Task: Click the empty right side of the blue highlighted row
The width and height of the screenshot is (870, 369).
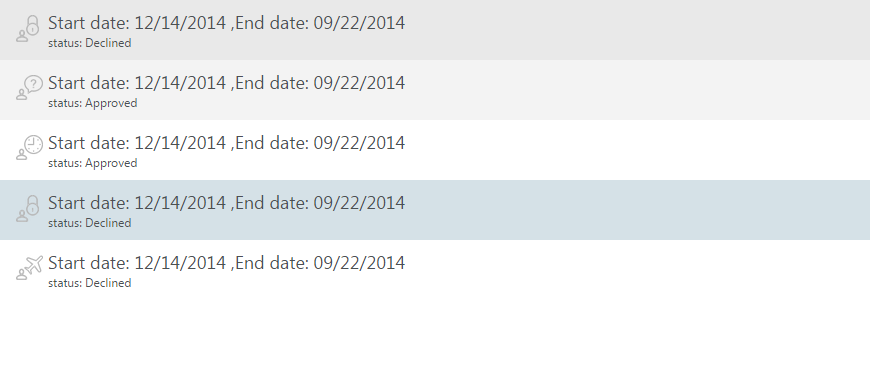Action: coord(638,210)
